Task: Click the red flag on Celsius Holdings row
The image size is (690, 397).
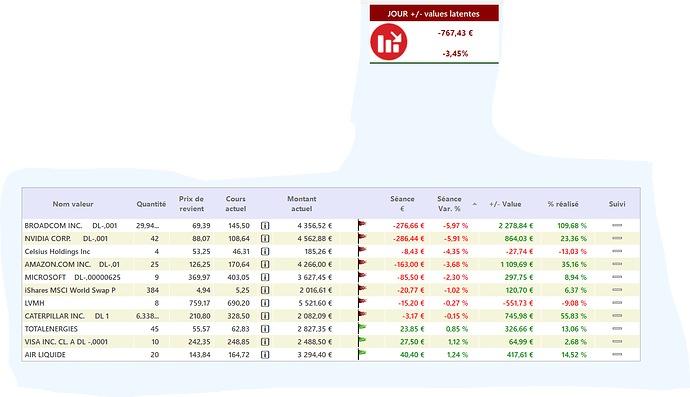Action: click(x=362, y=250)
